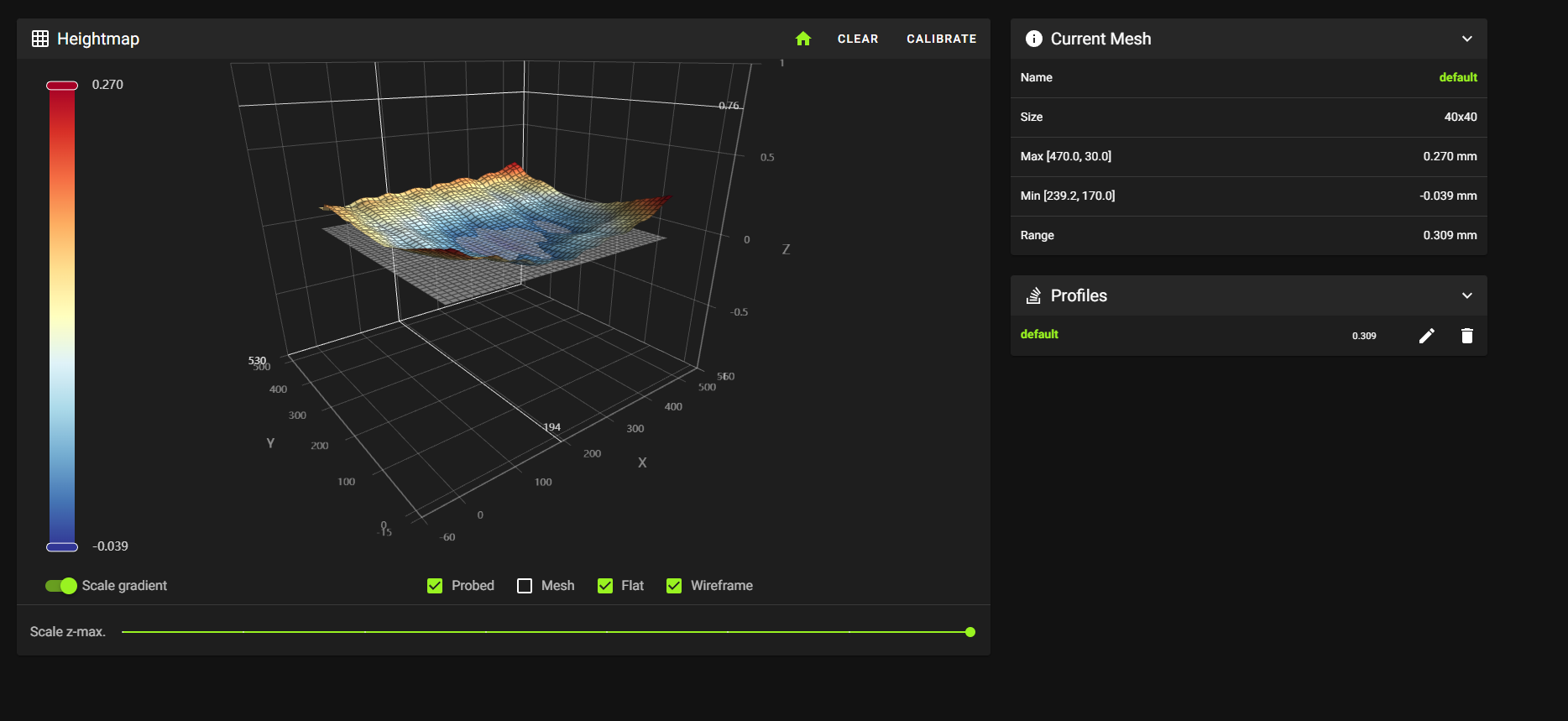This screenshot has width=1568, height=721.
Task: Click the pencil edit icon for default profile
Action: [x=1426, y=336]
